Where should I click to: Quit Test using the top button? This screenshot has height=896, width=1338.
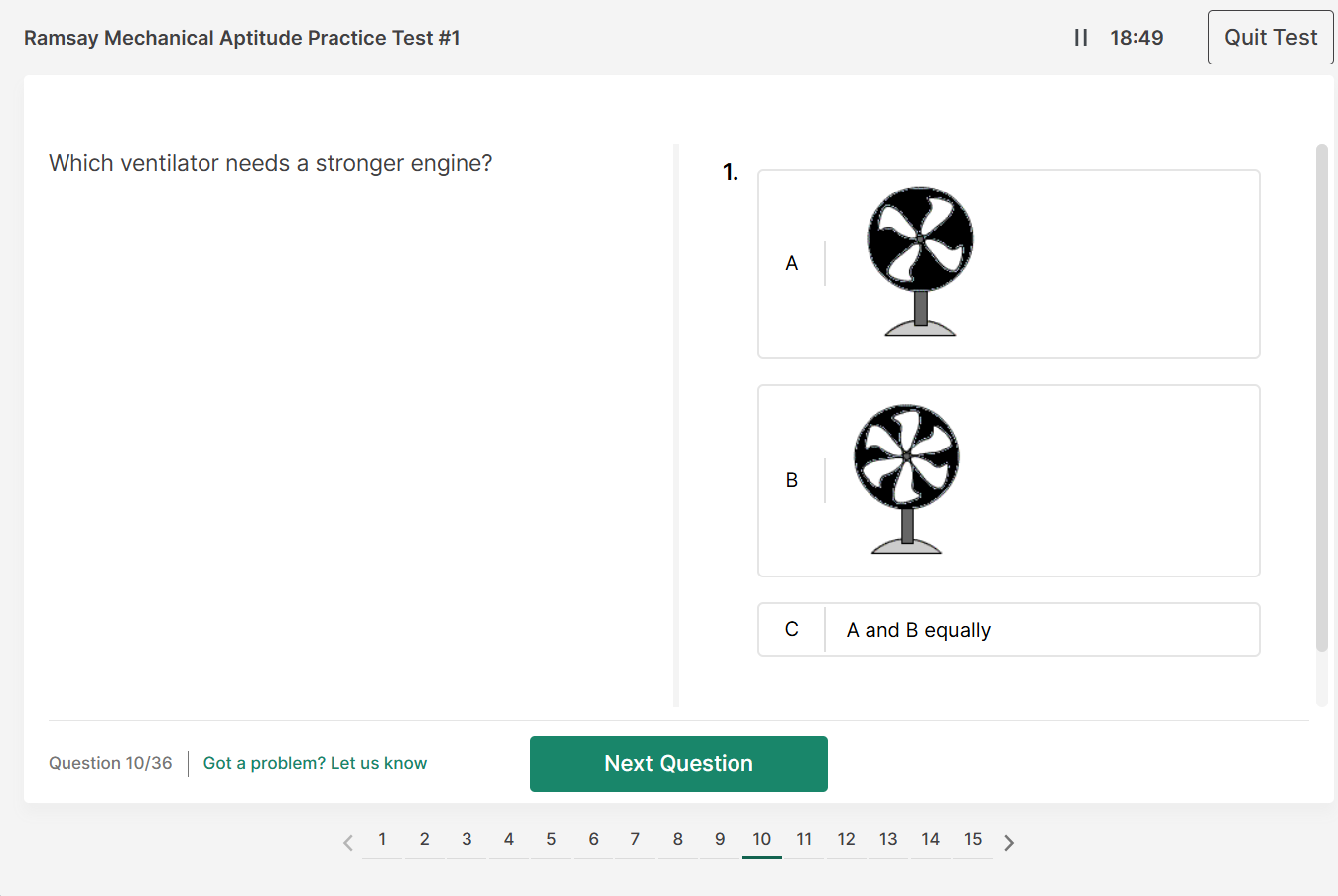pyautogui.click(x=1270, y=38)
